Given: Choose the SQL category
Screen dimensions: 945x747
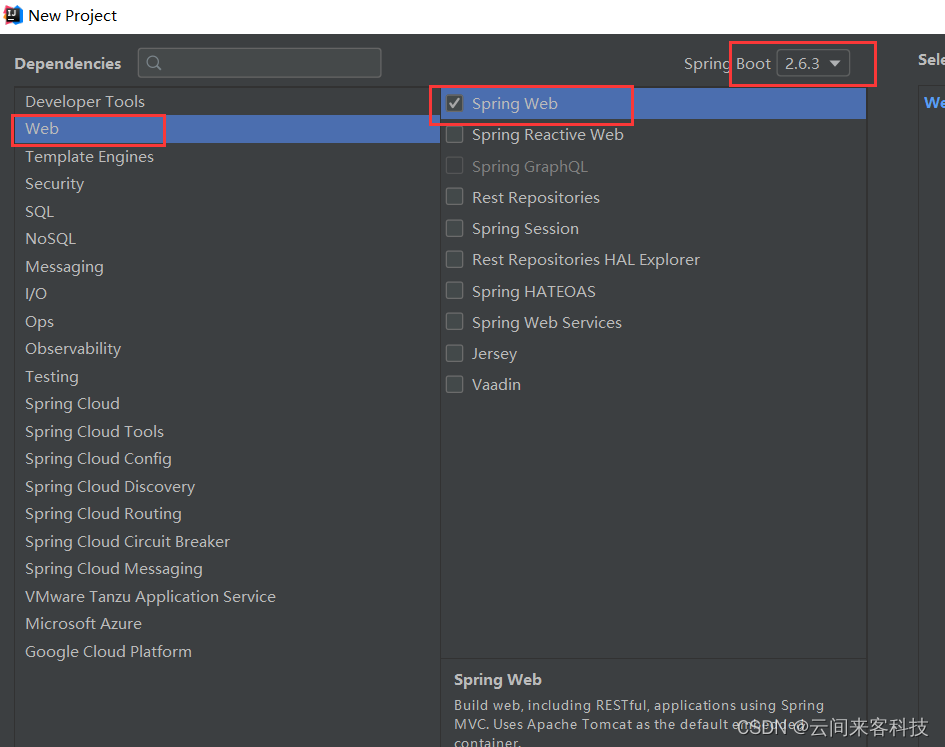Looking at the screenshot, I should coord(227,212).
